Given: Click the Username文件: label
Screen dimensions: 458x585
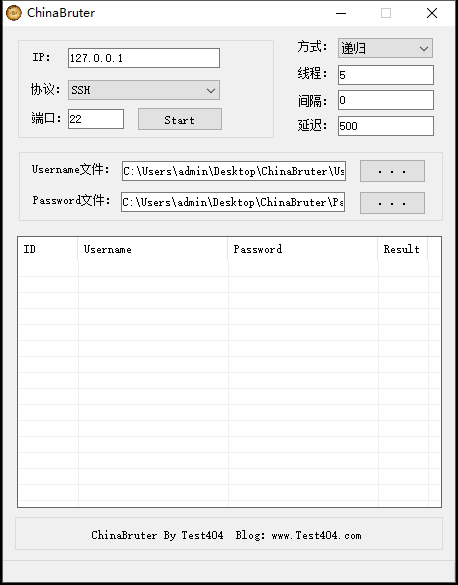Looking at the screenshot, I should [x=70, y=169].
